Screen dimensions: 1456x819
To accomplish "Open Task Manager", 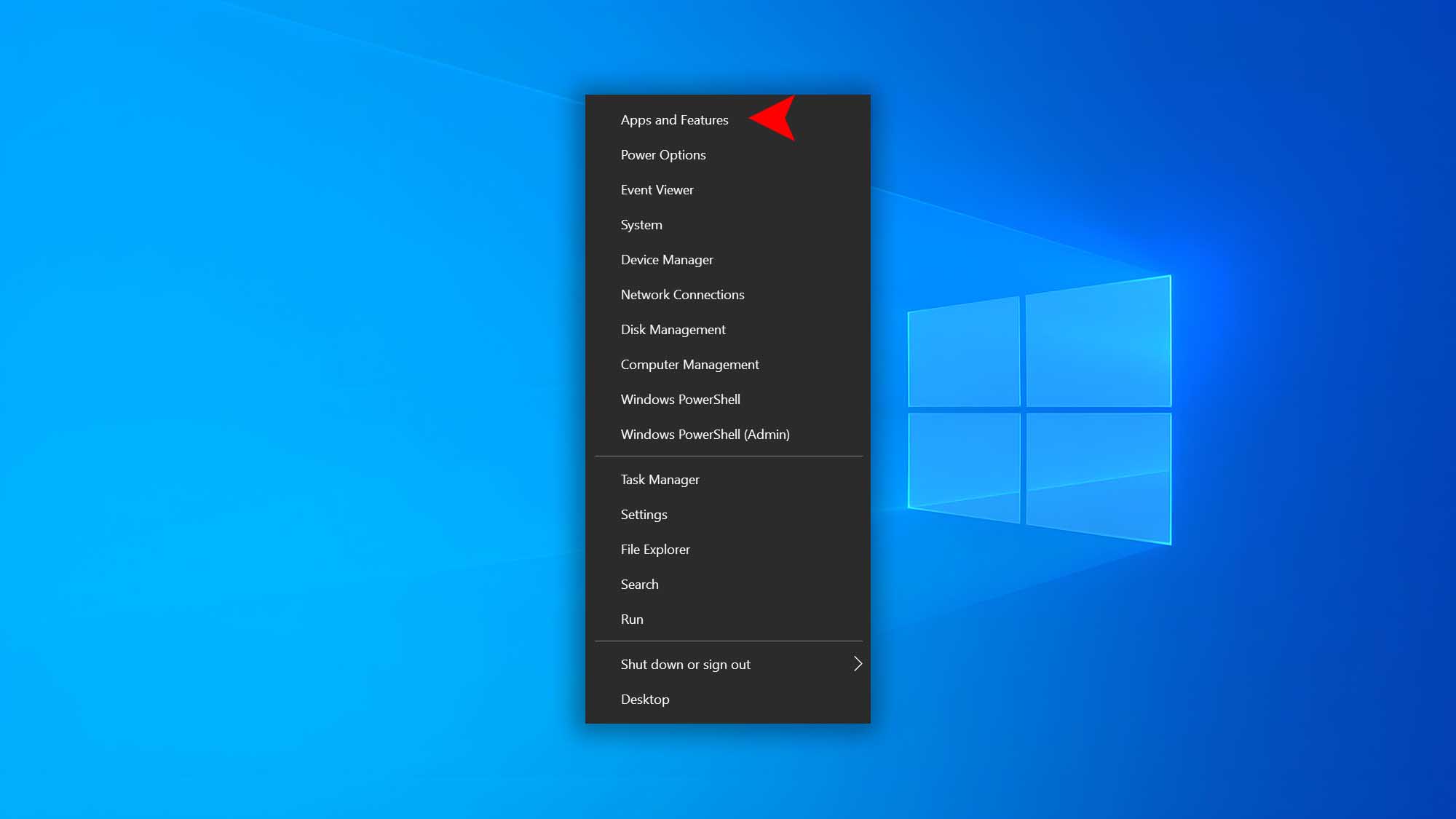I will tap(727, 480).
